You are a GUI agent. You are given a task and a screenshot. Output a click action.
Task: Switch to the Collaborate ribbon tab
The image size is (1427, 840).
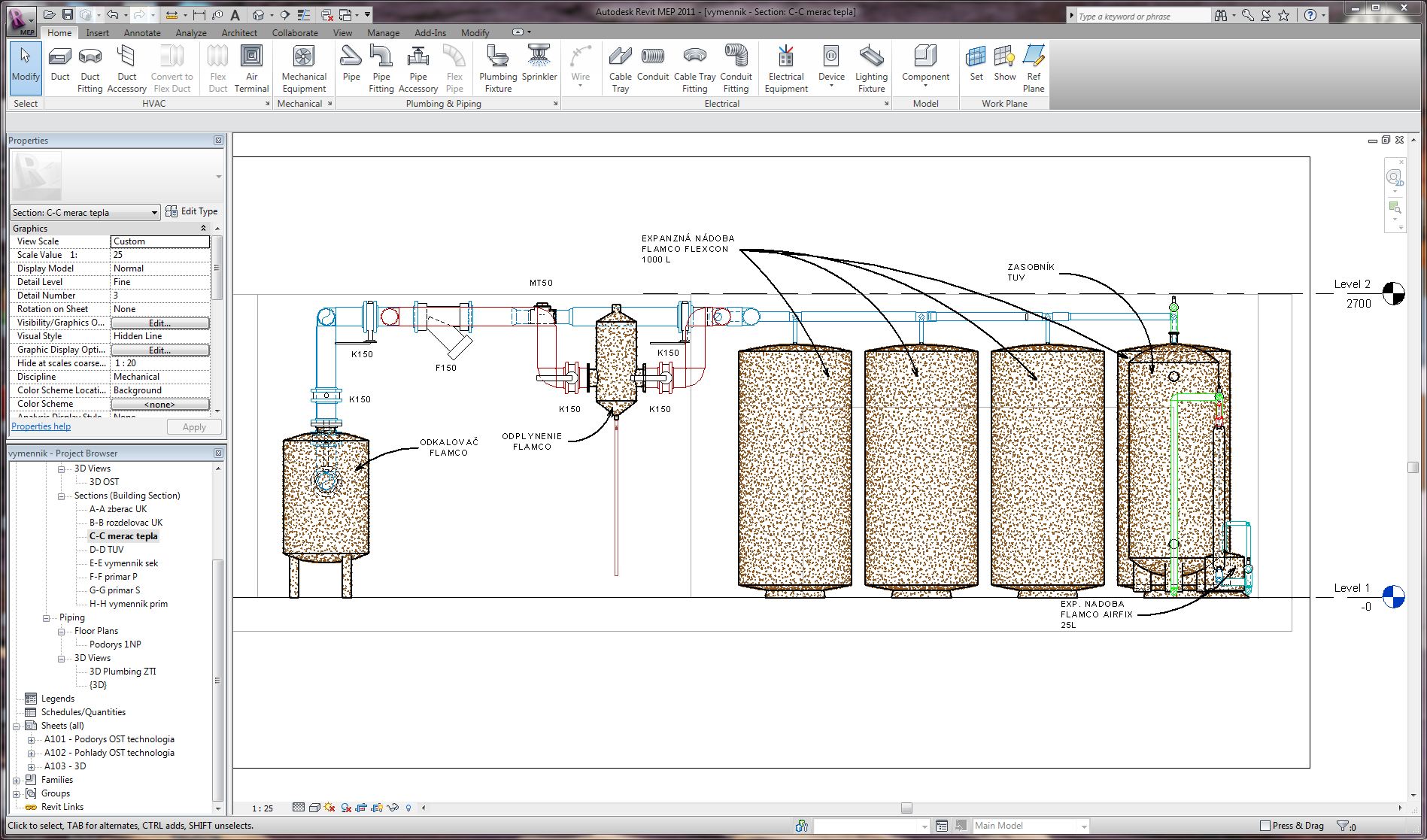pos(294,33)
